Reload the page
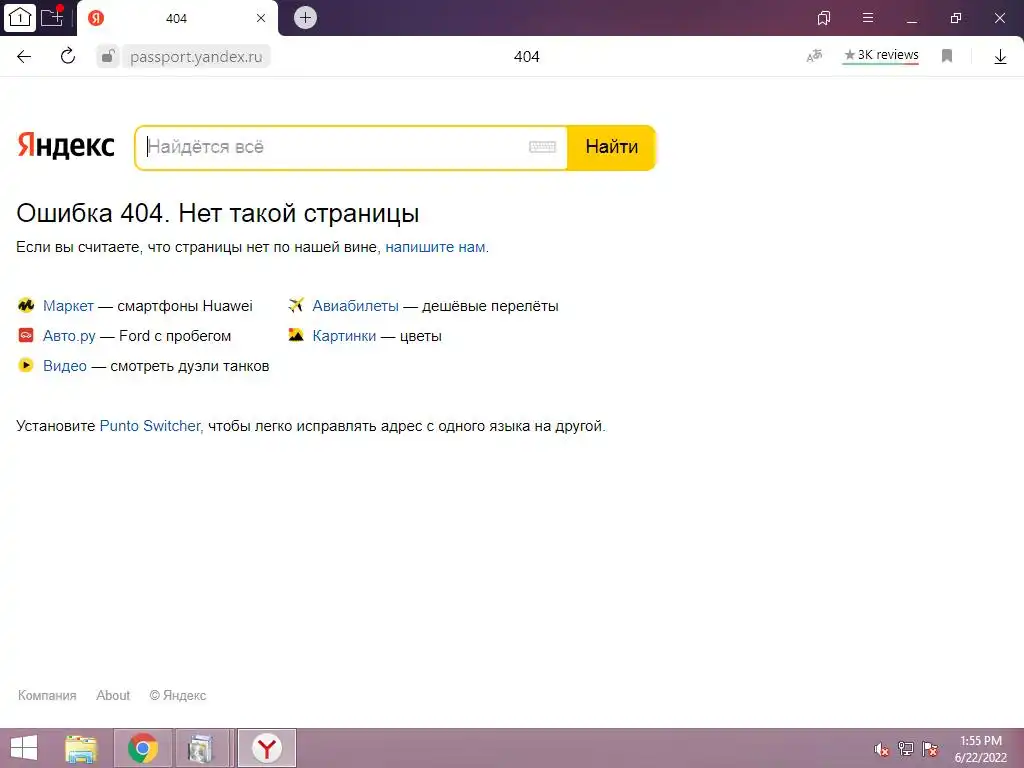The width and height of the screenshot is (1024, 768). (67, 57)
